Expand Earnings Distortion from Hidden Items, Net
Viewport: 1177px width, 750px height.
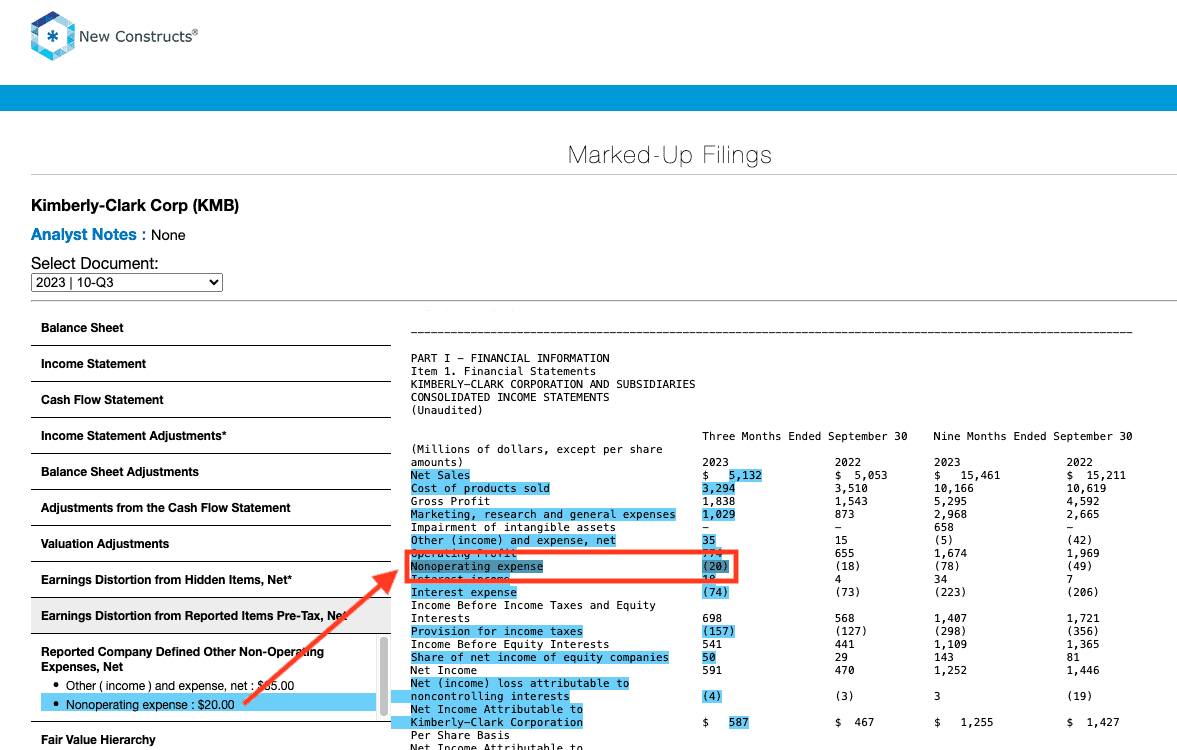click(210, 580)
